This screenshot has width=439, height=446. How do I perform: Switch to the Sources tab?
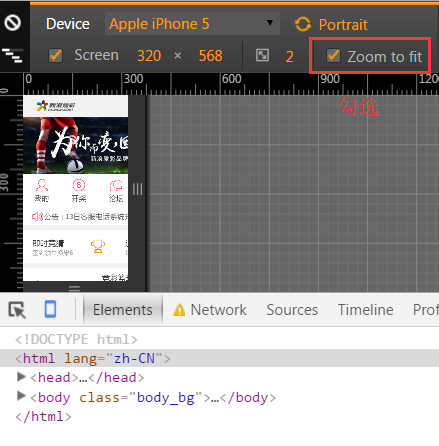pos(292,310)
